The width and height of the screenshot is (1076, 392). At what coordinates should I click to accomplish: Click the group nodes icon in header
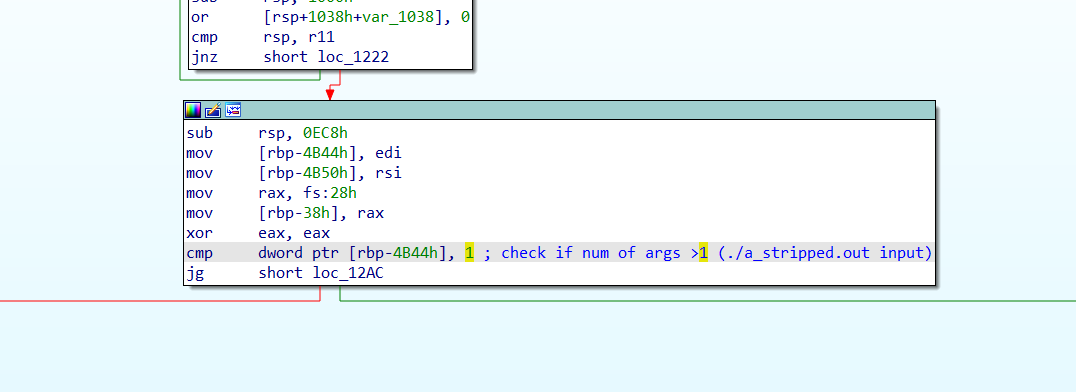pos(233,110)
